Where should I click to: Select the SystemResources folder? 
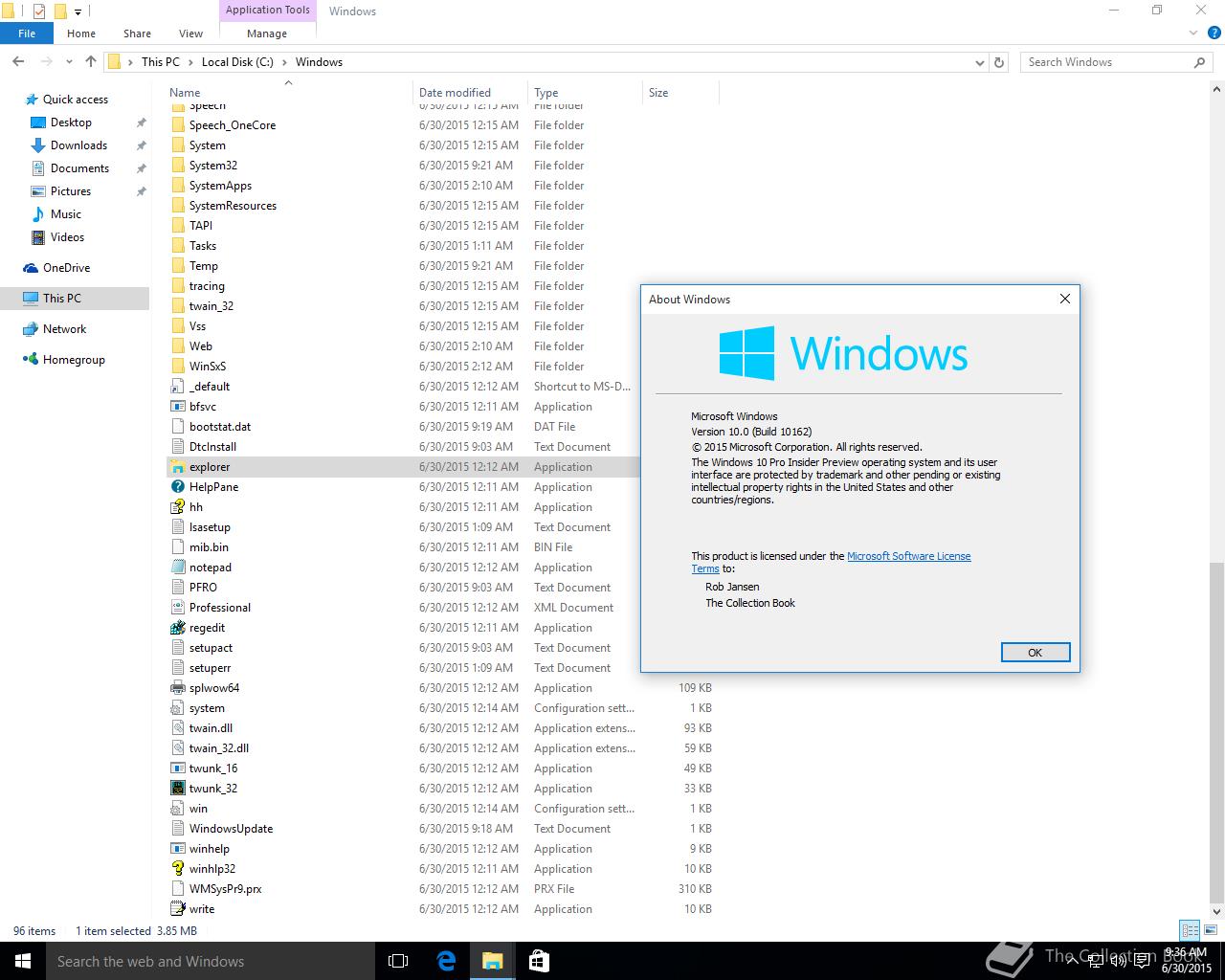[233, 206]
